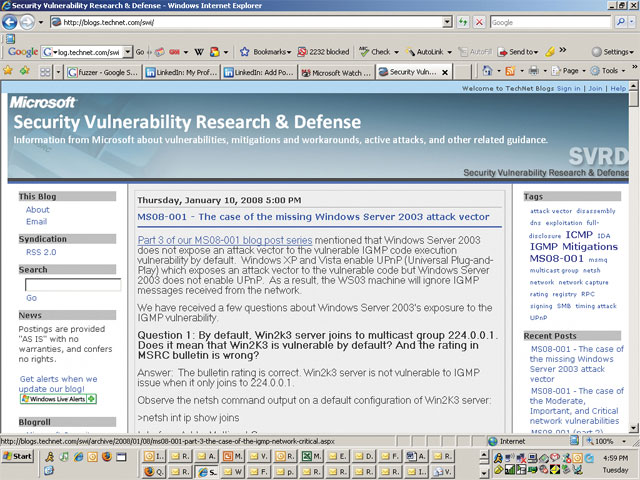Image resolution: width=640 pixels, height=480 pixels.
Task: Click the highlighter pen icon
Action: (550, 52)
